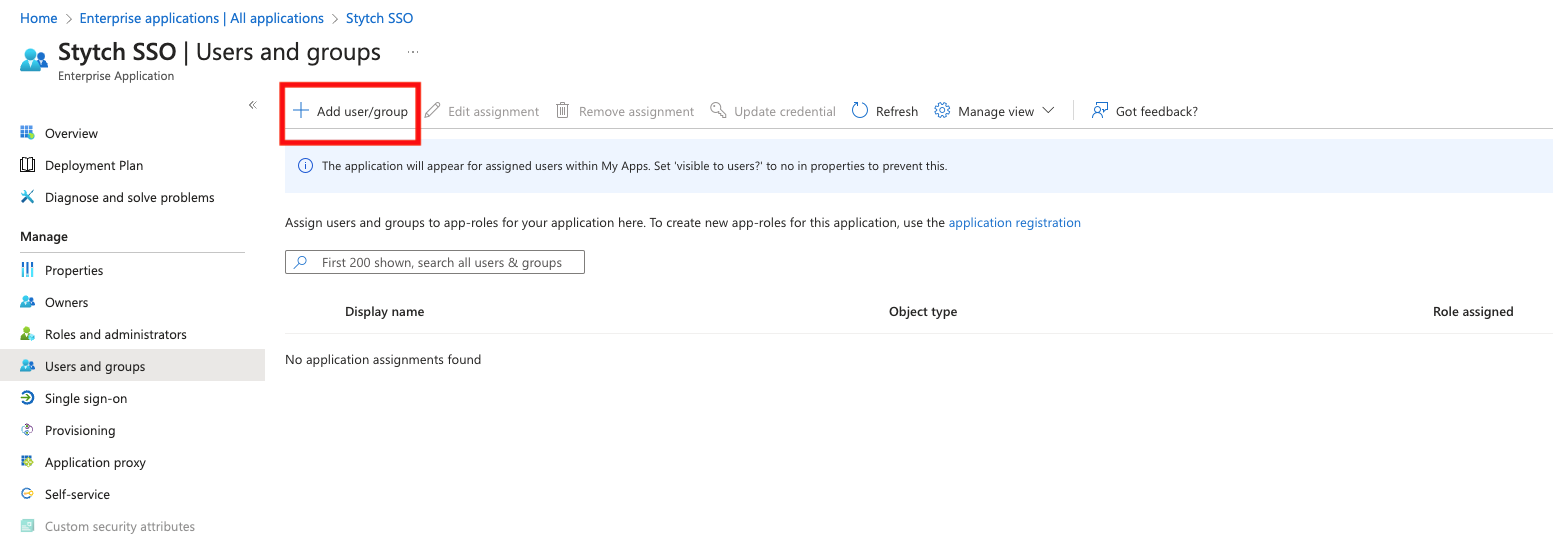Expand the Manage view dropdown arrow
Viewport: 1553px width, 544px height.
click(1048, 111)
